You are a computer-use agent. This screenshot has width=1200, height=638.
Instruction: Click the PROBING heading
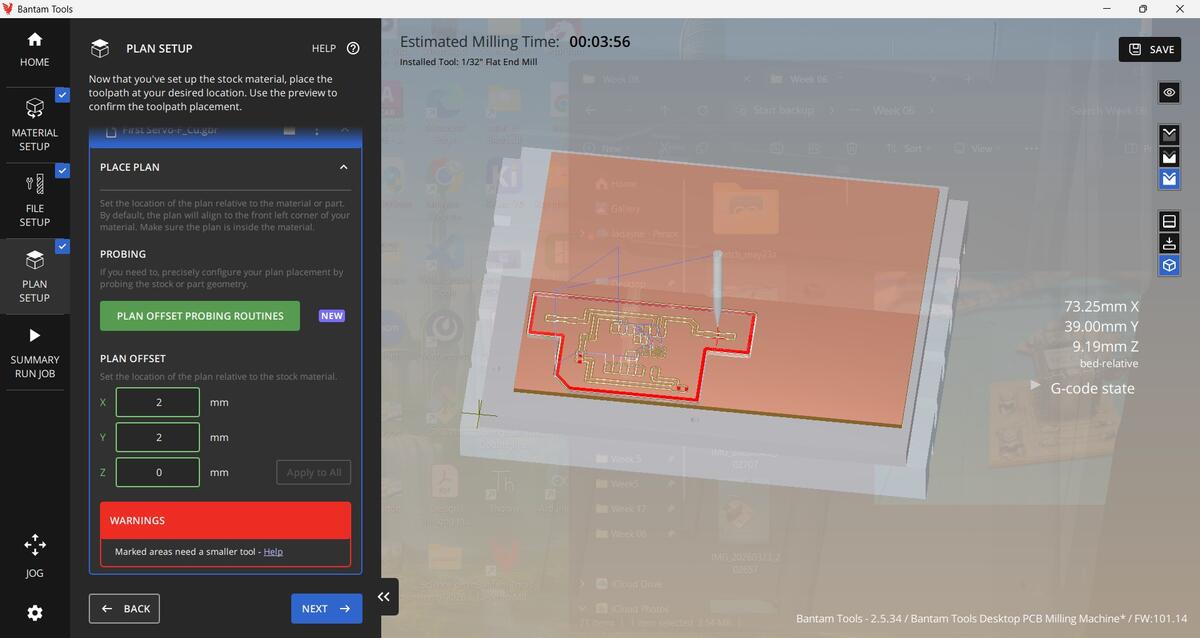[x=123, y=254]
